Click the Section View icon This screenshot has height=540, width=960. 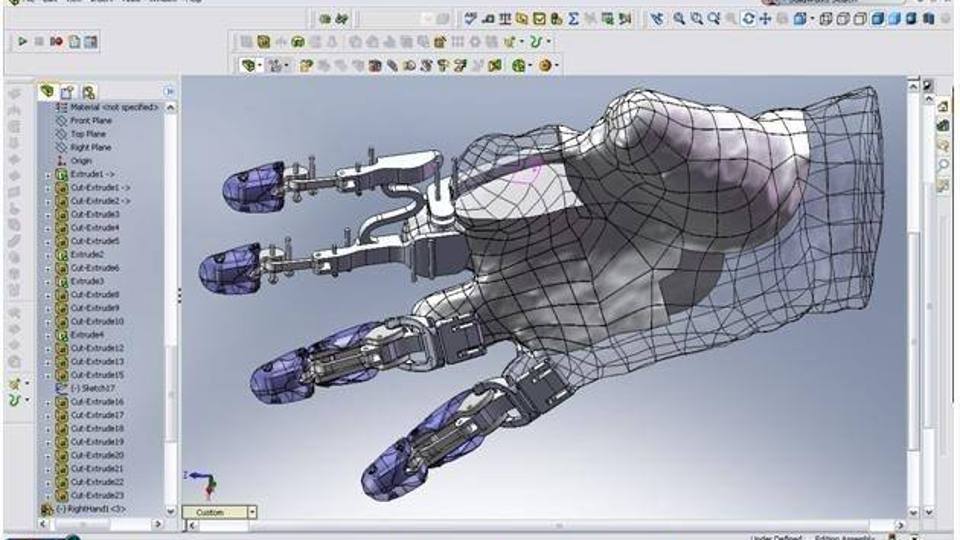tap(929, 19)
